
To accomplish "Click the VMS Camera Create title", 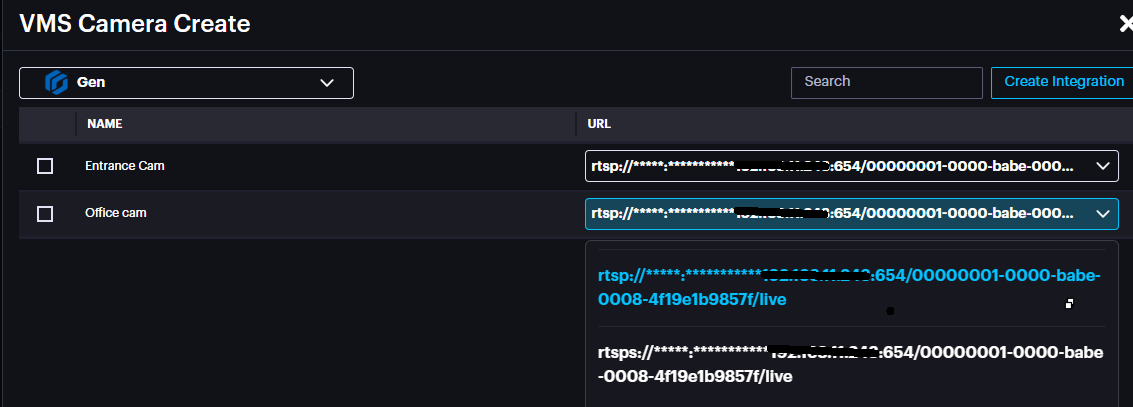I will [x=135, y=24].
